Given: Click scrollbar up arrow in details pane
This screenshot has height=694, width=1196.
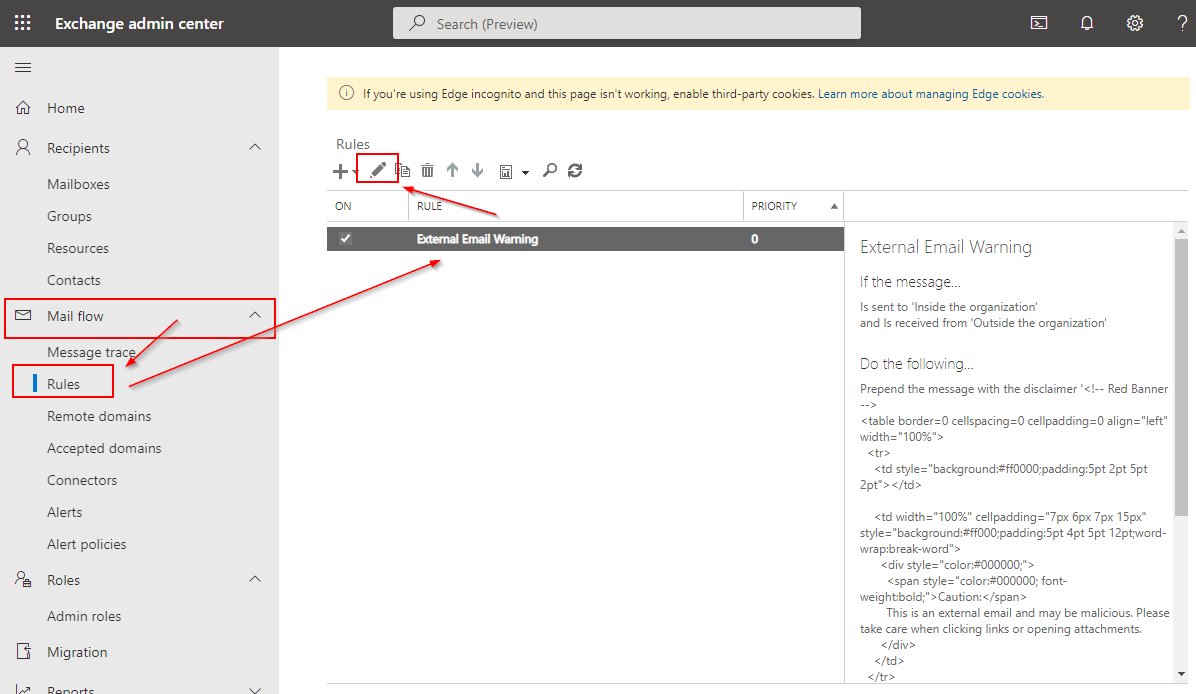Looking at the screenshot, I should click(1182, 230).
